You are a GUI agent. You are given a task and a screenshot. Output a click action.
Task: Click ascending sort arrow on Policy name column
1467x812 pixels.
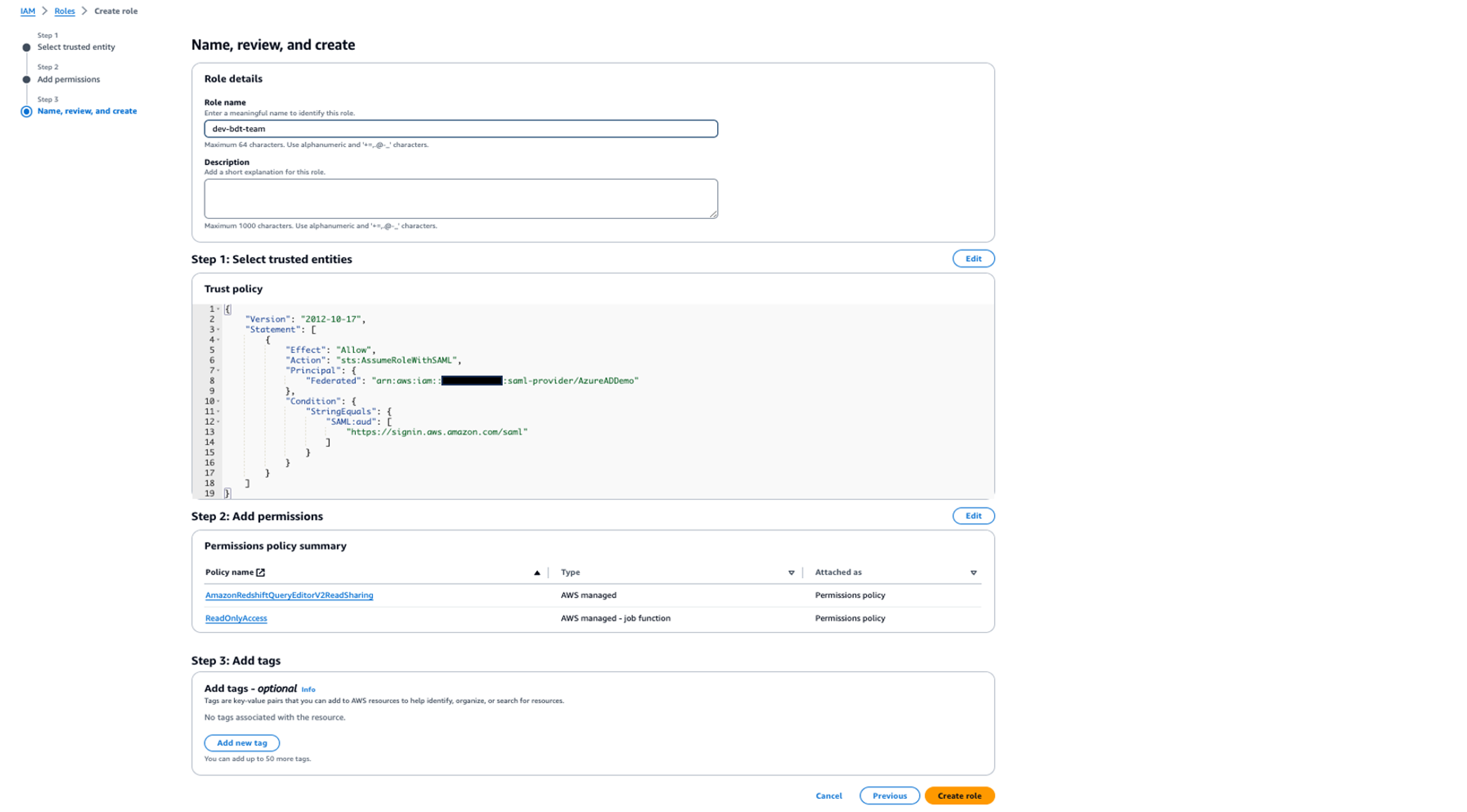[x=537, y=572]
